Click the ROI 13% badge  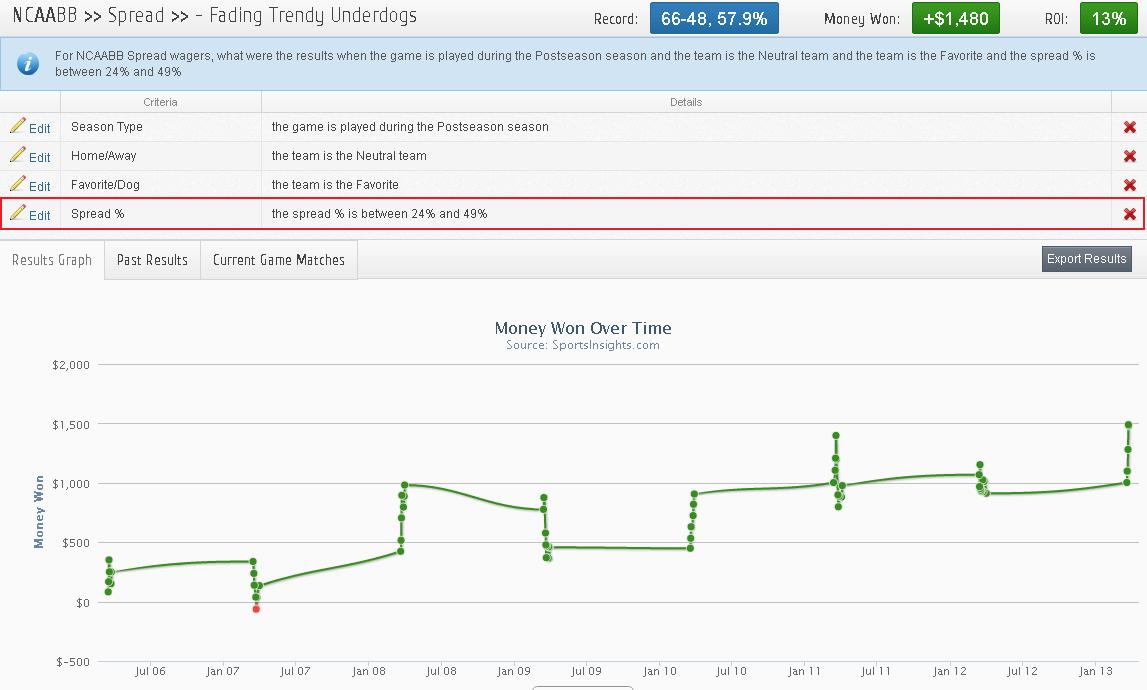pyautogui.click(x=1109, y=18)
